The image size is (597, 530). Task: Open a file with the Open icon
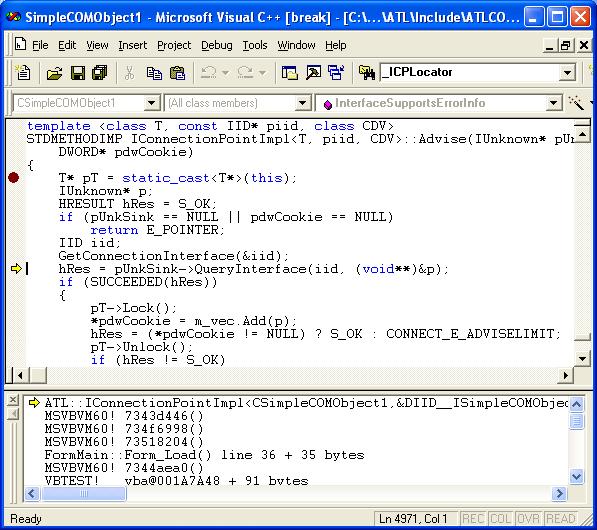54,72
